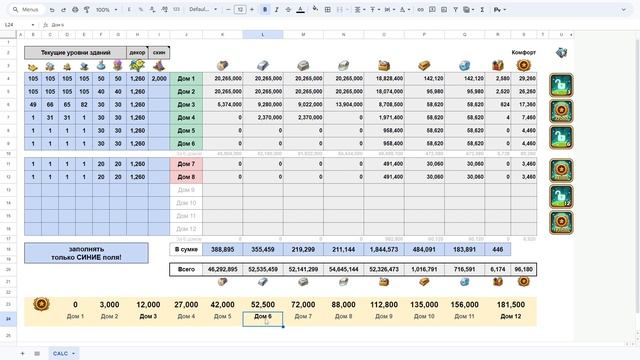The image size is (640, 360).
Task: Select the 388,895 cell in В сумке row
Action: coord(222,249)
